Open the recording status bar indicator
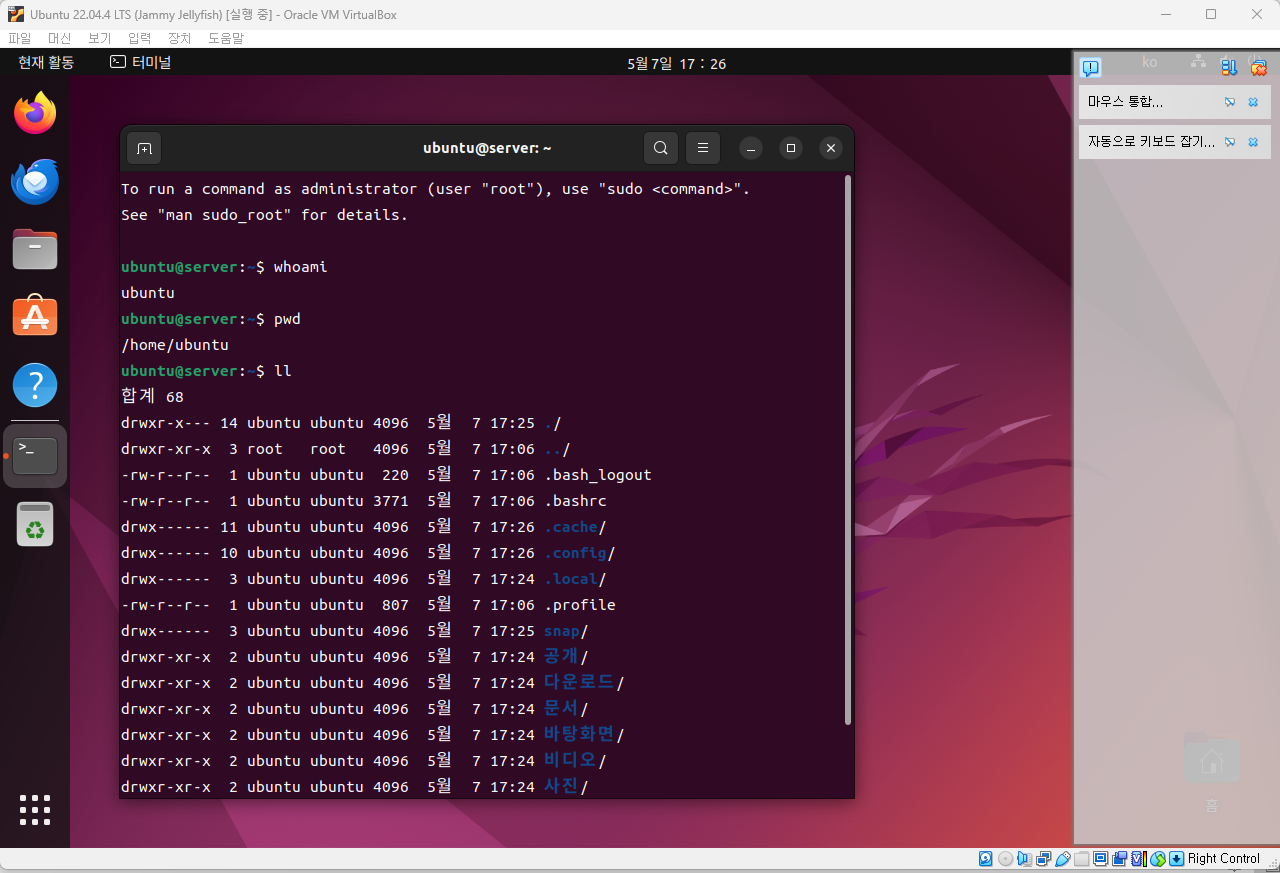 click(x=1120, y=858)
